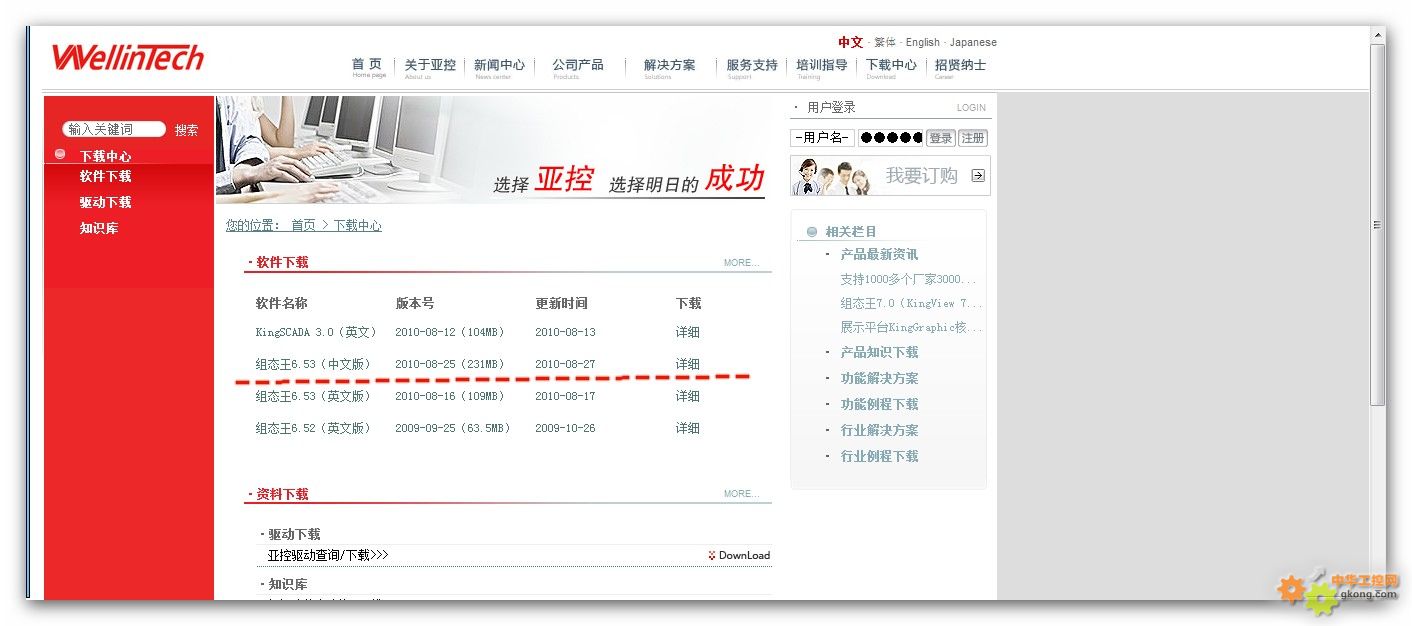The width and height of the screenshot is (1412, 626).
Task: Click the 搜索 search button
Action: pos(187,130)
